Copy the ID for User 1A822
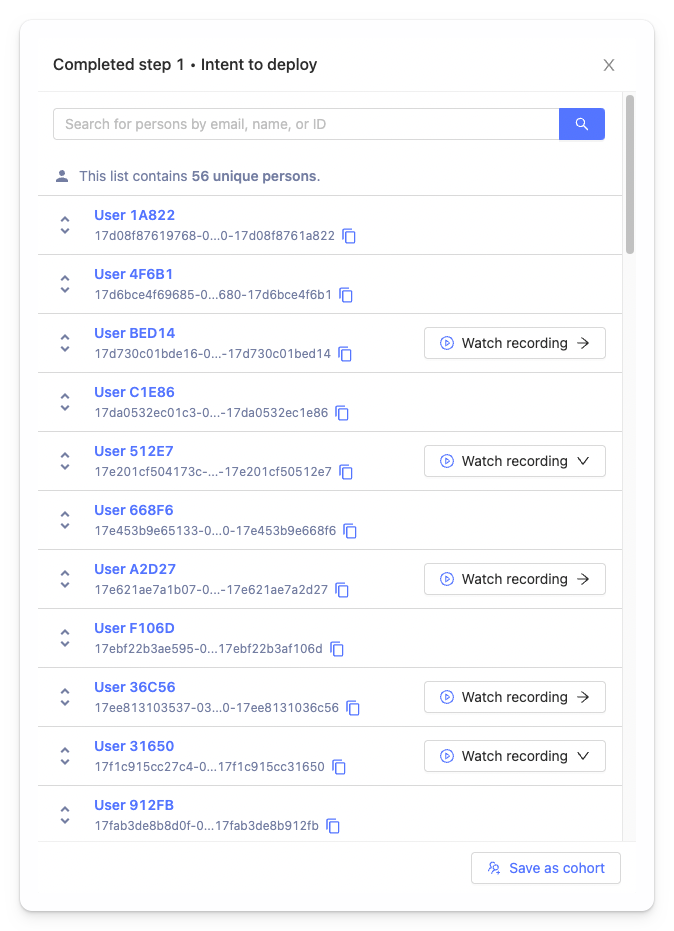This screenshot has width=674, height=931. [349, 236]
